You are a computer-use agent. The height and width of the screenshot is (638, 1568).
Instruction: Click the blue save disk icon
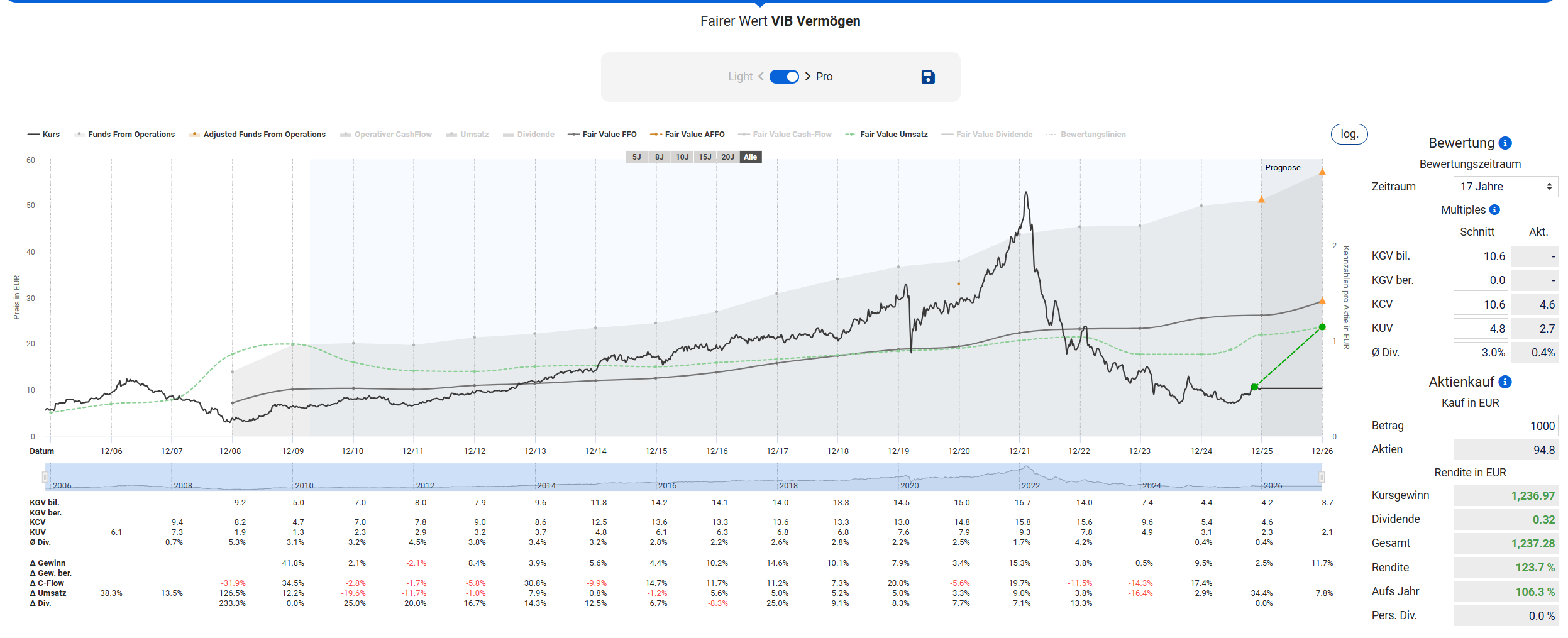[927, 77]
